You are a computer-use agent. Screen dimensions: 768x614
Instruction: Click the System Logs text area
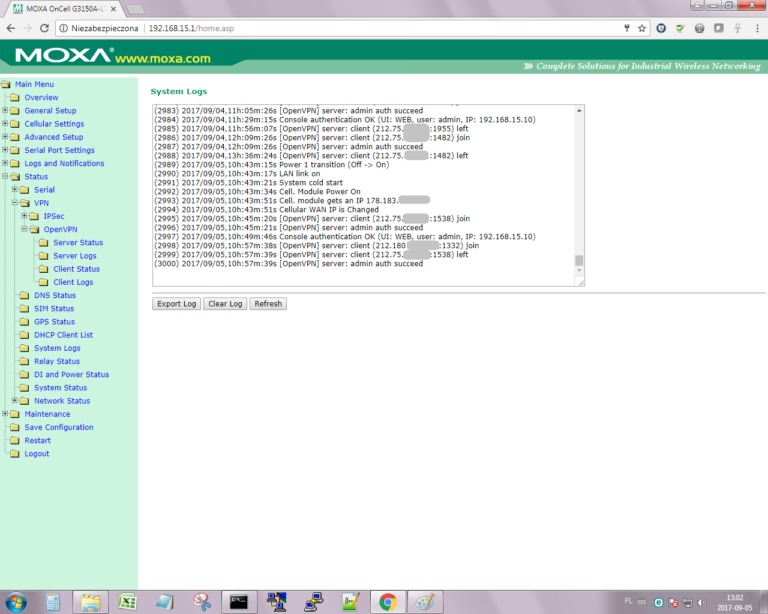[368, 195]
